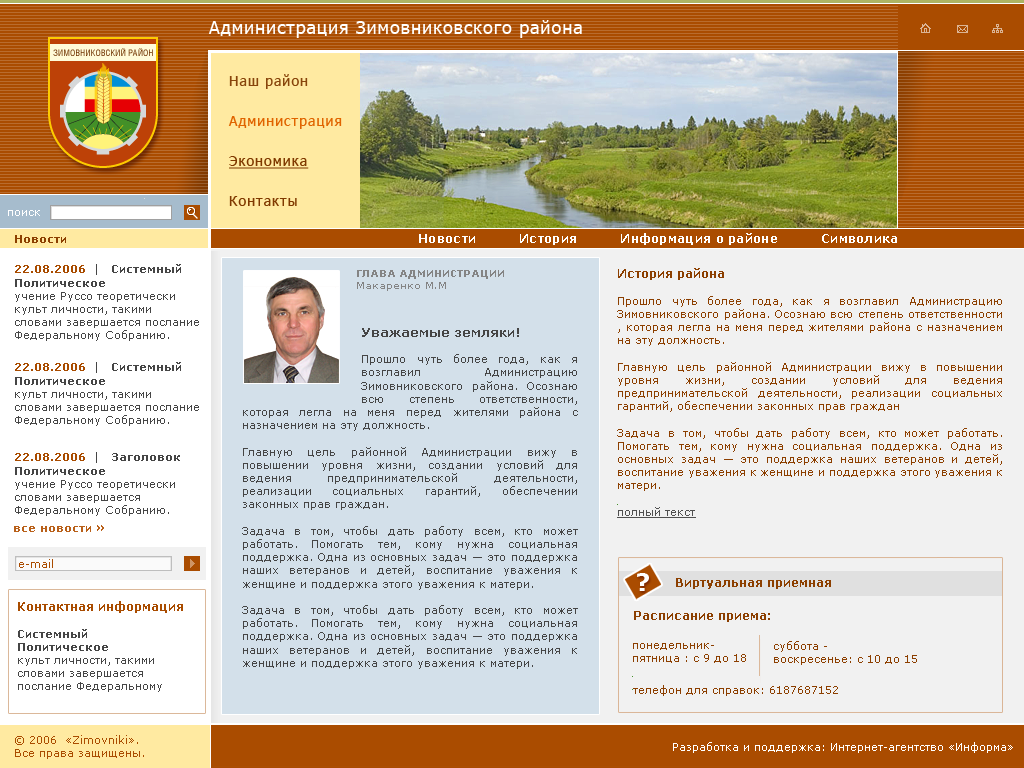1024x768 pixels.
Task: Select the Информация о районе tab
Action: tap(699, 238)
